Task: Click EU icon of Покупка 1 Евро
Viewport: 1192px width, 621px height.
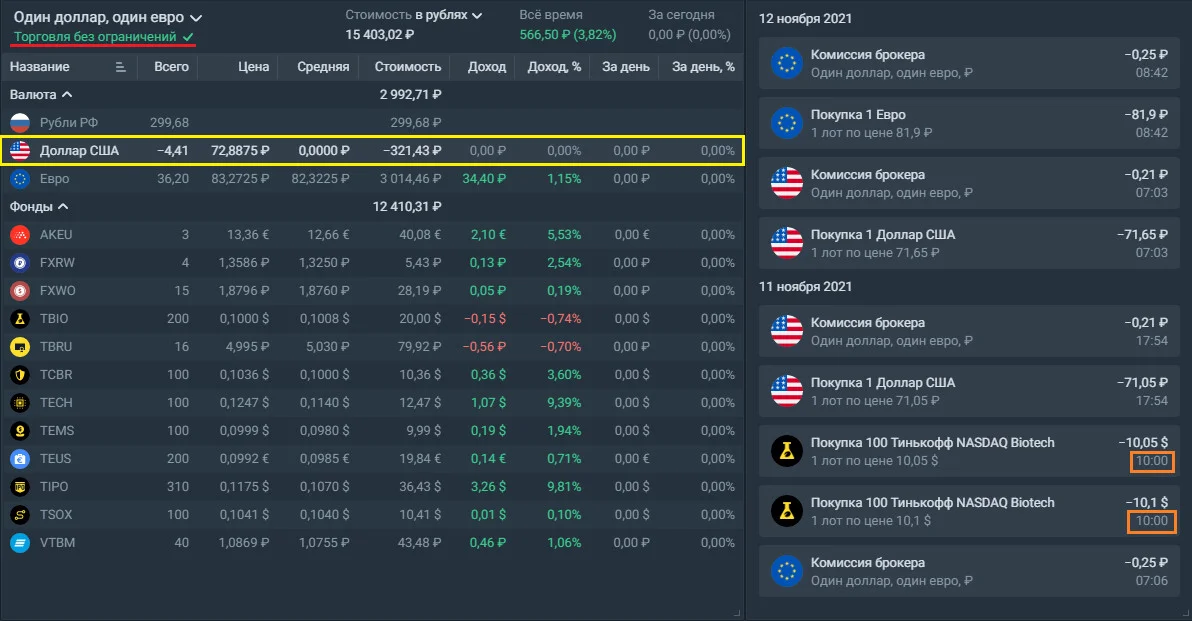Action: pyautogui.click(x=787, y=123)
